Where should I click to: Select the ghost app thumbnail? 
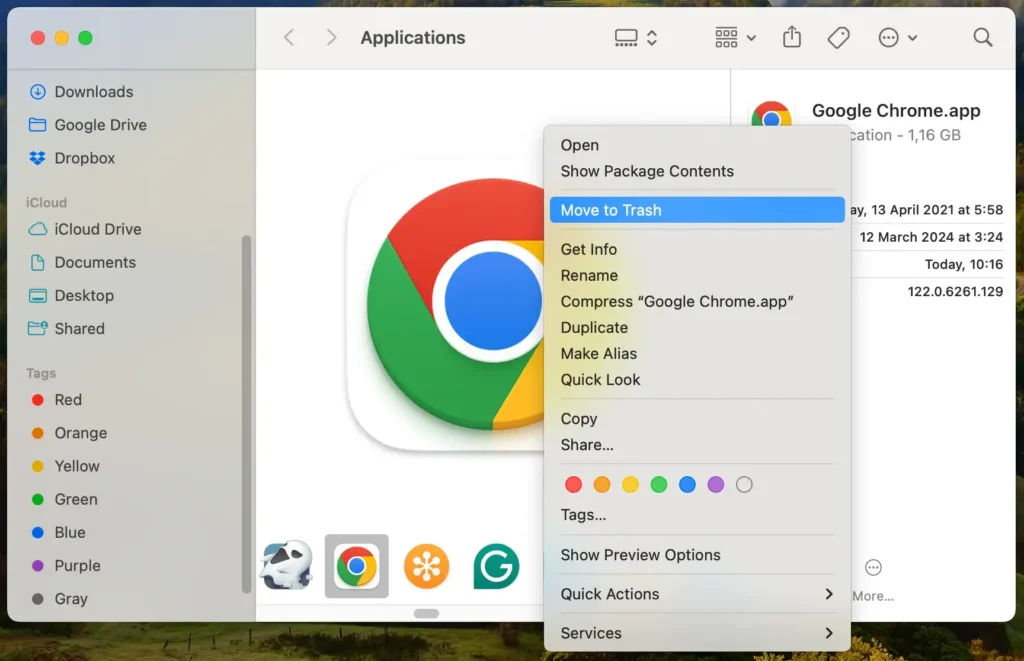pyautogui.click(x=287, y=566)
